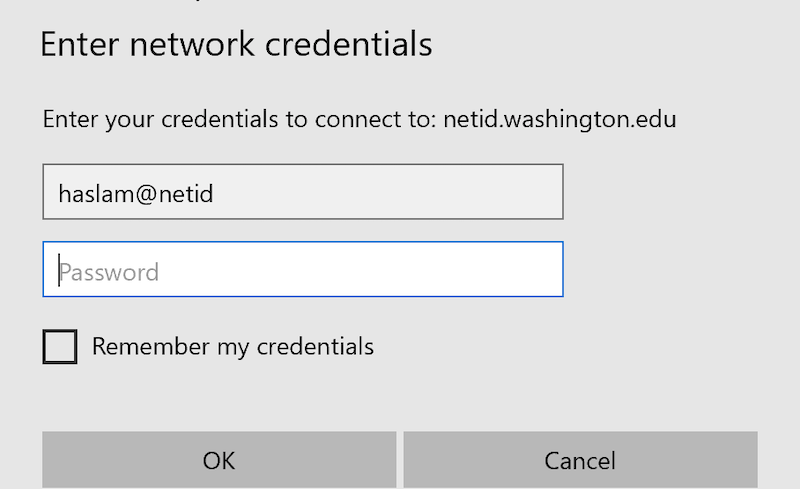Set focus to the user name field
The width and height of the screenshot is (800, 489).
303,191
